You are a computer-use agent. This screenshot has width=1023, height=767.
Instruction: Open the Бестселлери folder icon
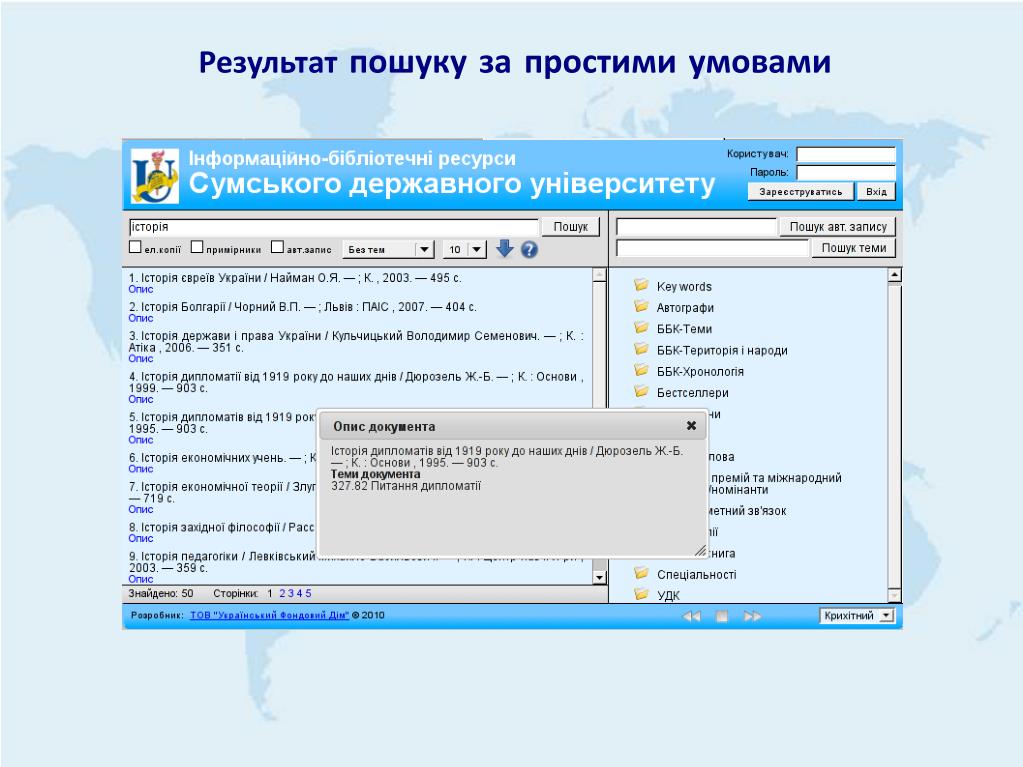pos(641,391)
